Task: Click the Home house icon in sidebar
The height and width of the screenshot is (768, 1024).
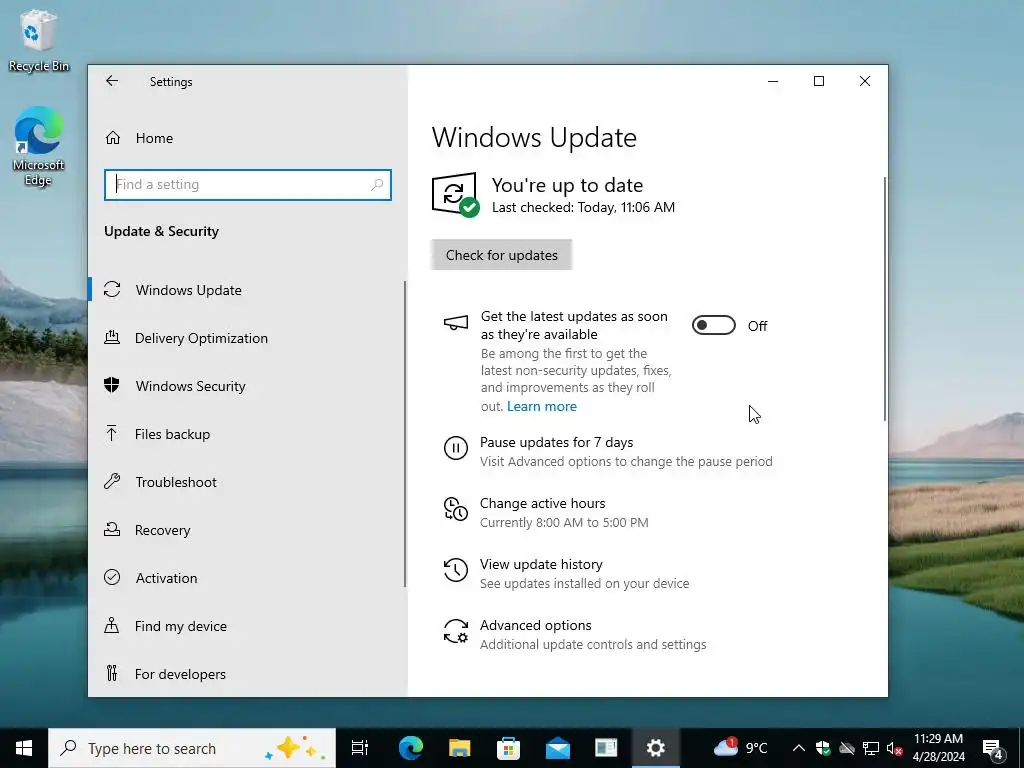Action: click(113, 138)
